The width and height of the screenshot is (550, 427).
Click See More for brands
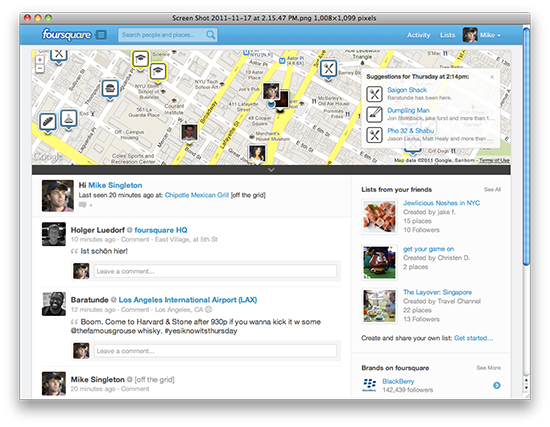[x=488, y=368]
